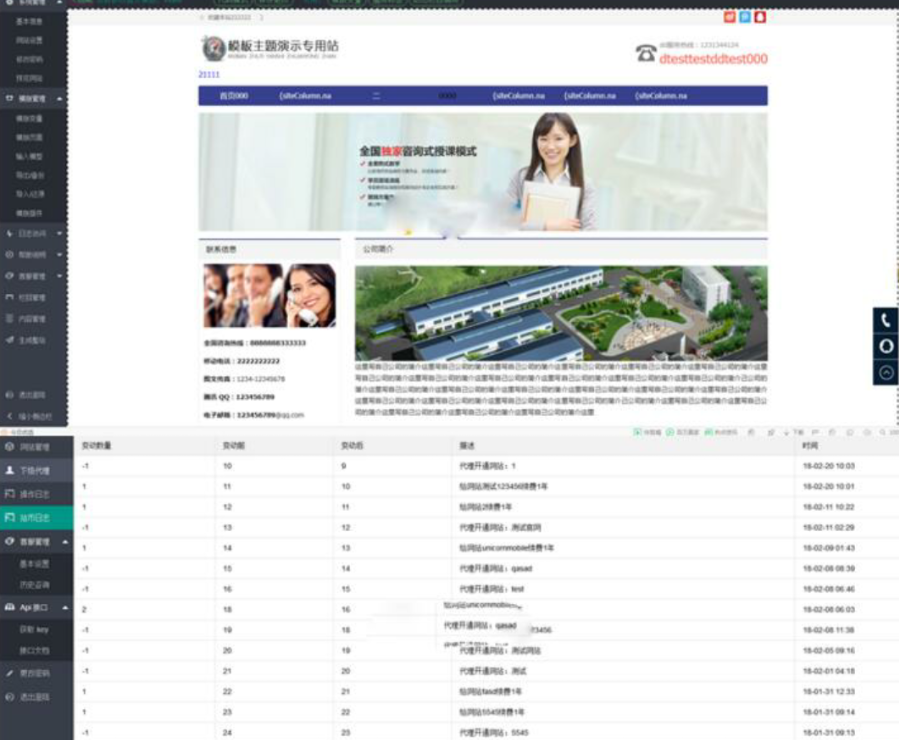This screenshot has width=899, height=740.
Task: Click the 模板主题演示专用站 site title
Action: coord(283,45)
